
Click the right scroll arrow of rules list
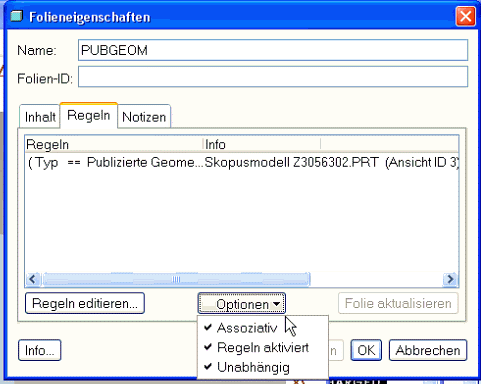coord(450,279)
